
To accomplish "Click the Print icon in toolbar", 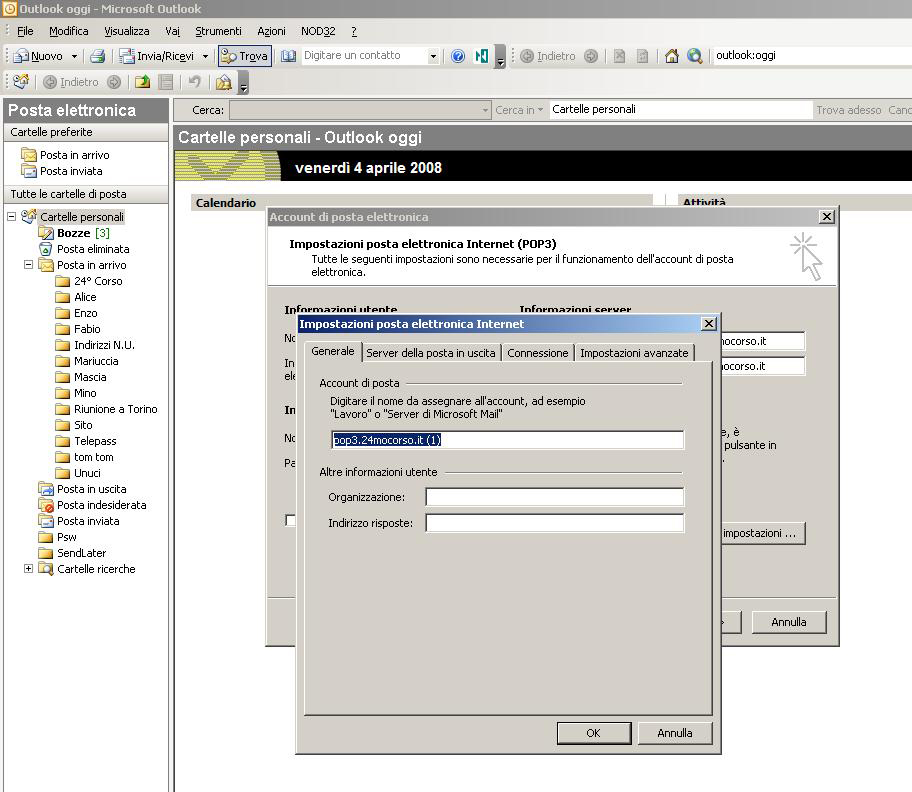I will 98,56.
